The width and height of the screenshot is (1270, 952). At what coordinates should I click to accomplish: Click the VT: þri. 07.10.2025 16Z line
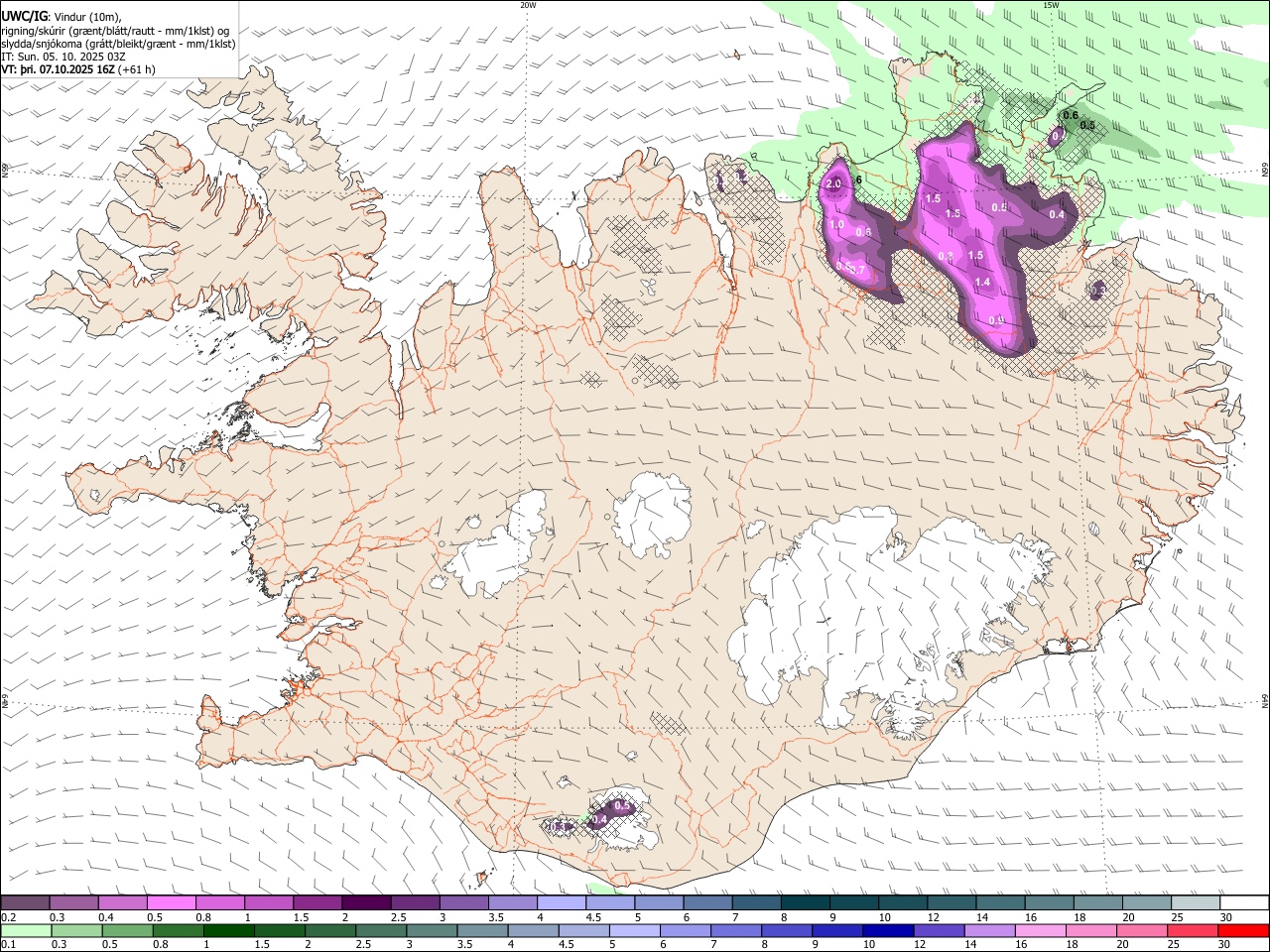(x=77, y=69)
